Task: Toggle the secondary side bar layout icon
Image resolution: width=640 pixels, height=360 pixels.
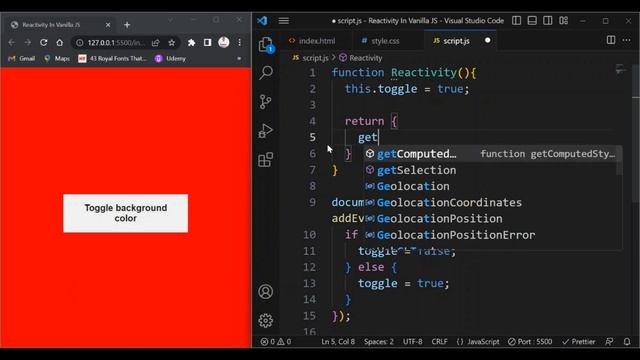Action: coord(548,20)
